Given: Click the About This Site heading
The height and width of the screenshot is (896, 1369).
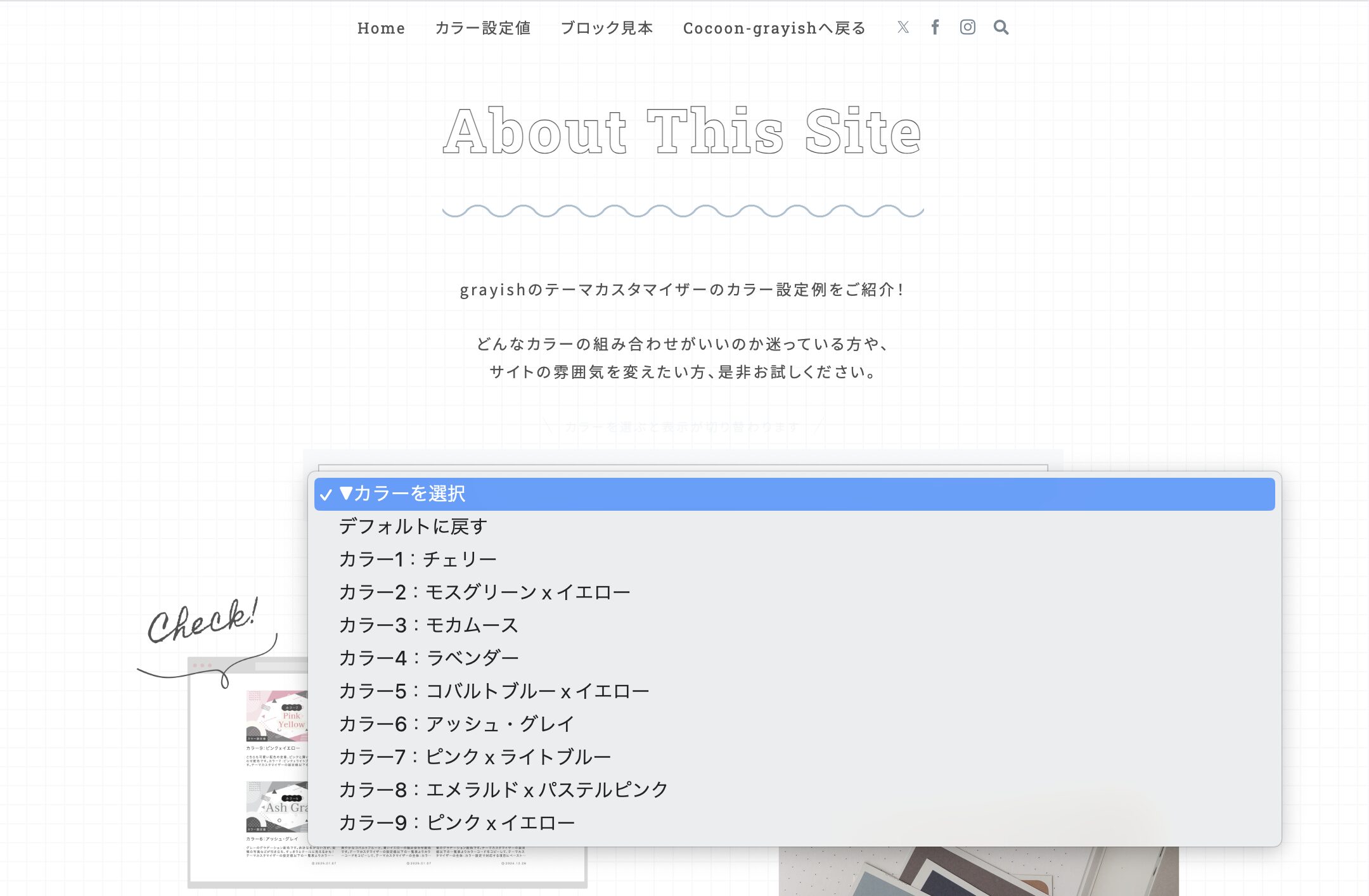Looking at the screenshot, I should pos(682,131).
